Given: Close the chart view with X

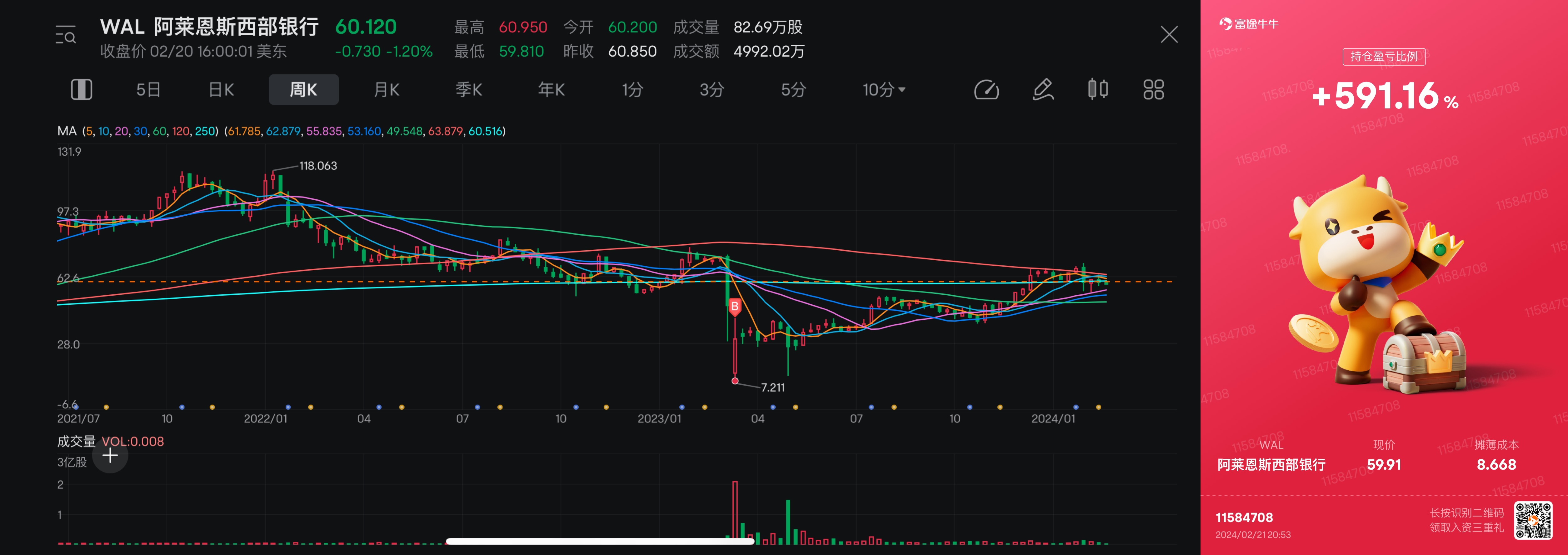Looking at the screenshot, I should (x=1169, y=35).
